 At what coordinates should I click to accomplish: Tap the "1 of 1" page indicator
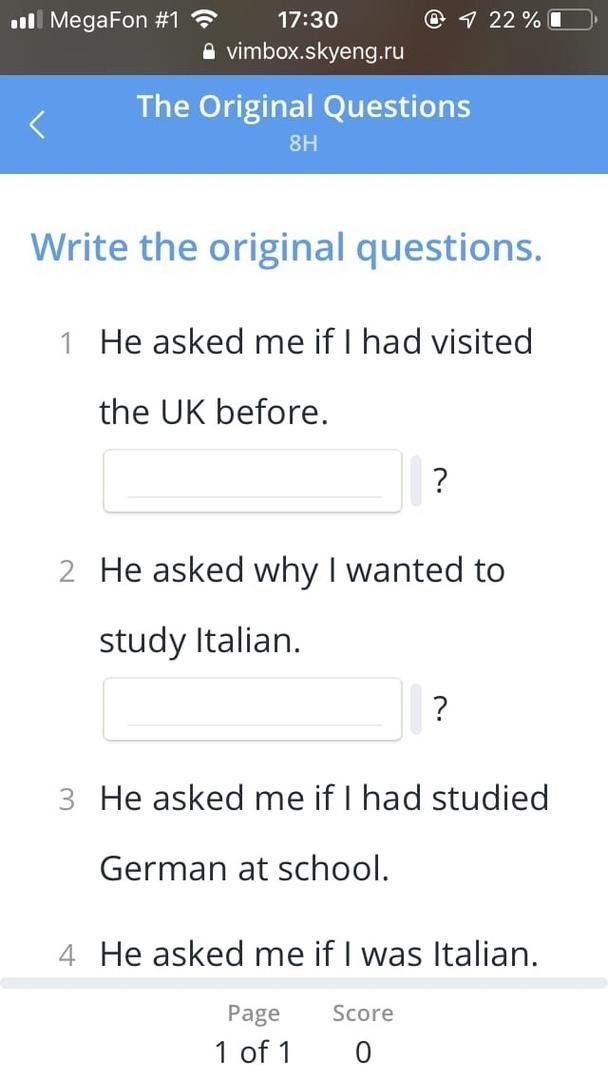(x=253, y=1051)
